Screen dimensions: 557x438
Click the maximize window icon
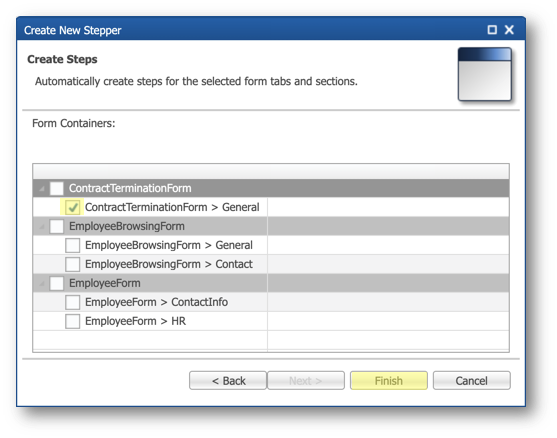click(x=492, y=30)
